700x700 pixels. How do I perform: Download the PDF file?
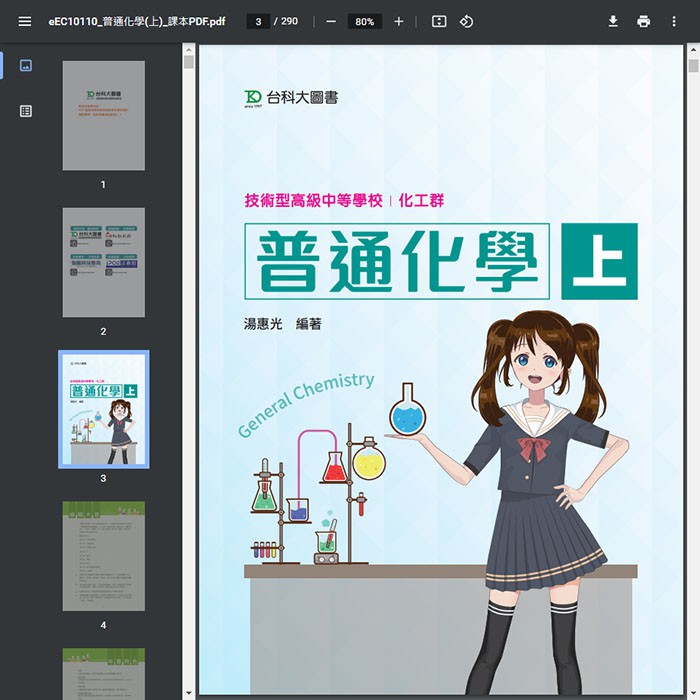coord(613,21)
